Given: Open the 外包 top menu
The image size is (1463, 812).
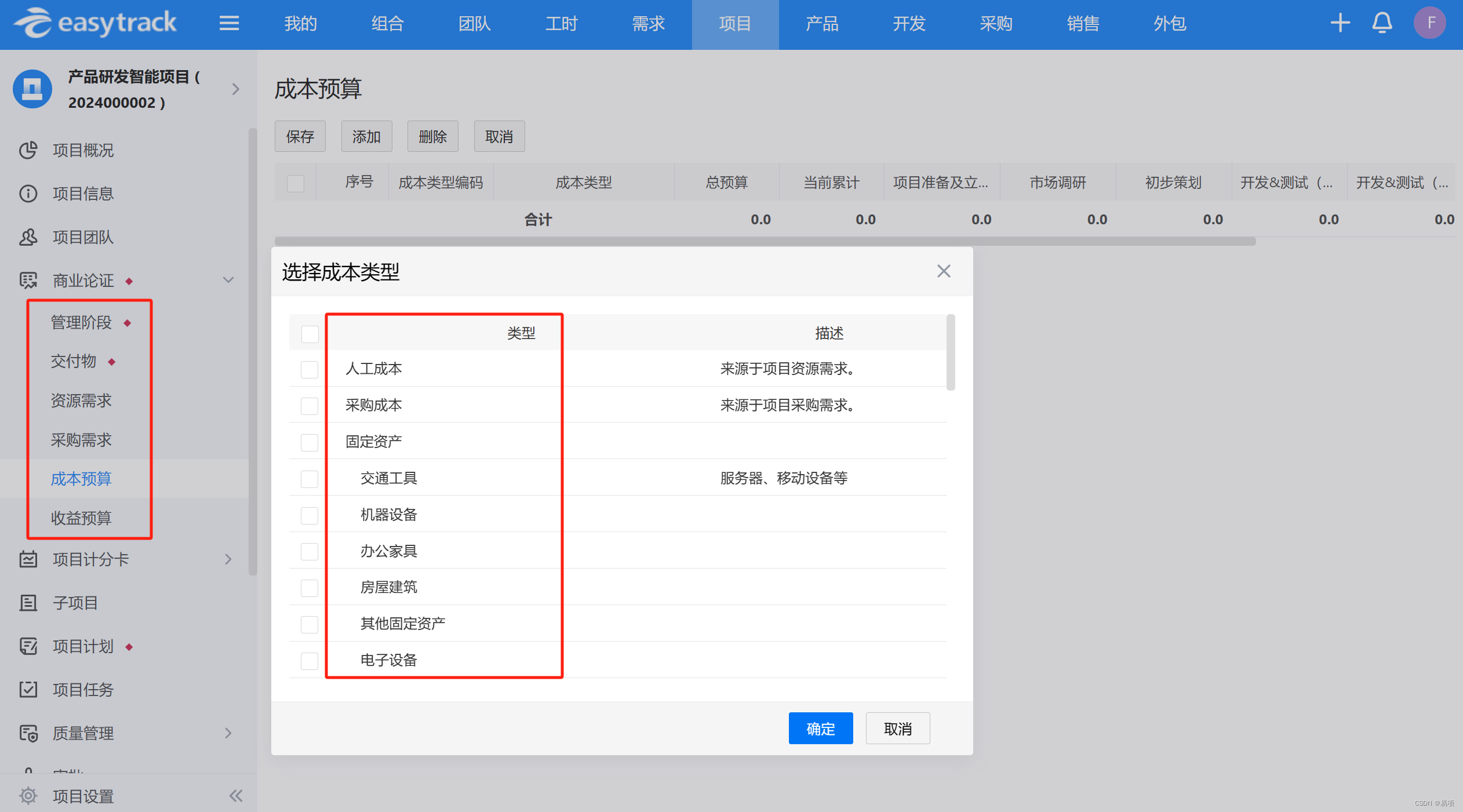Looking at the screenshot, I should (x=1170, y=24).
